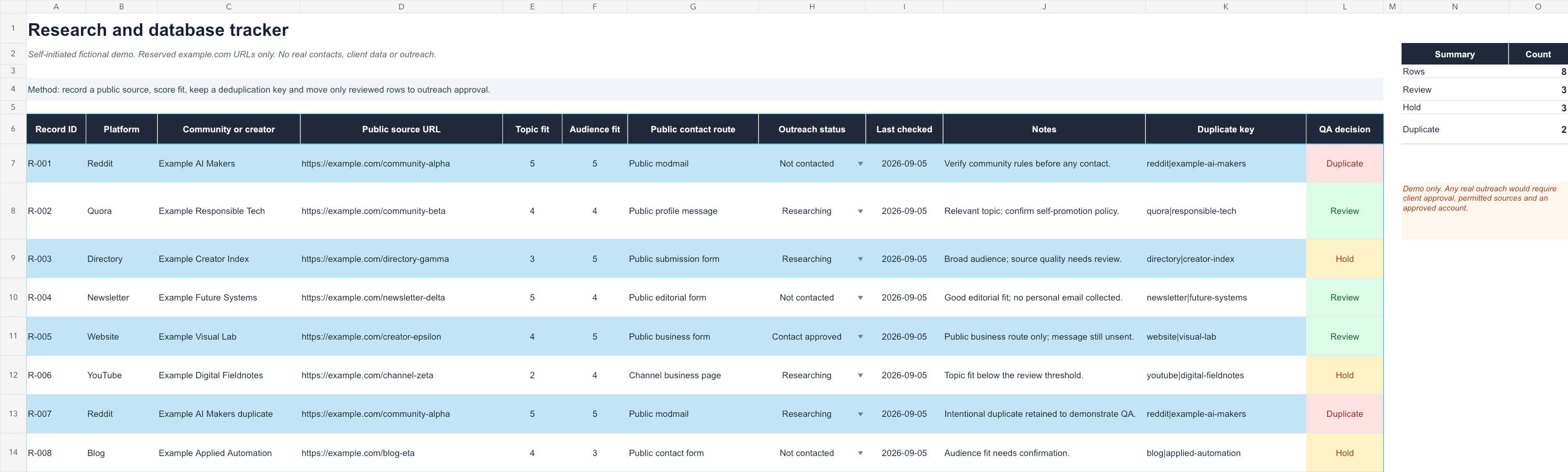Click the 'Example AI Makers duplicate' cell
The width and height of the screenshot is (1568, 472).
pyautogui.click(x=228, y=414)
